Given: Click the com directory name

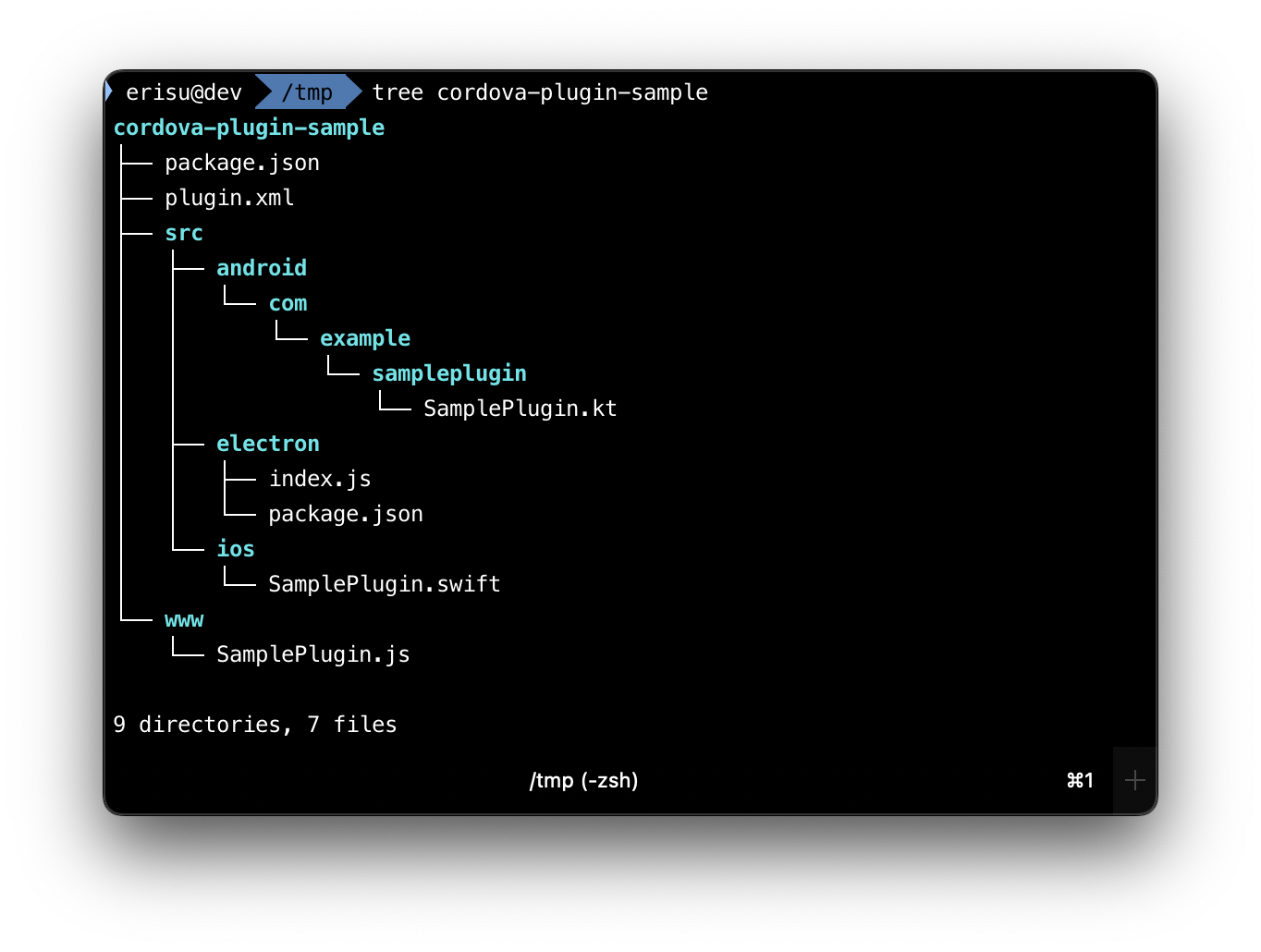Looking at the screenshot, I should [288, 303].
